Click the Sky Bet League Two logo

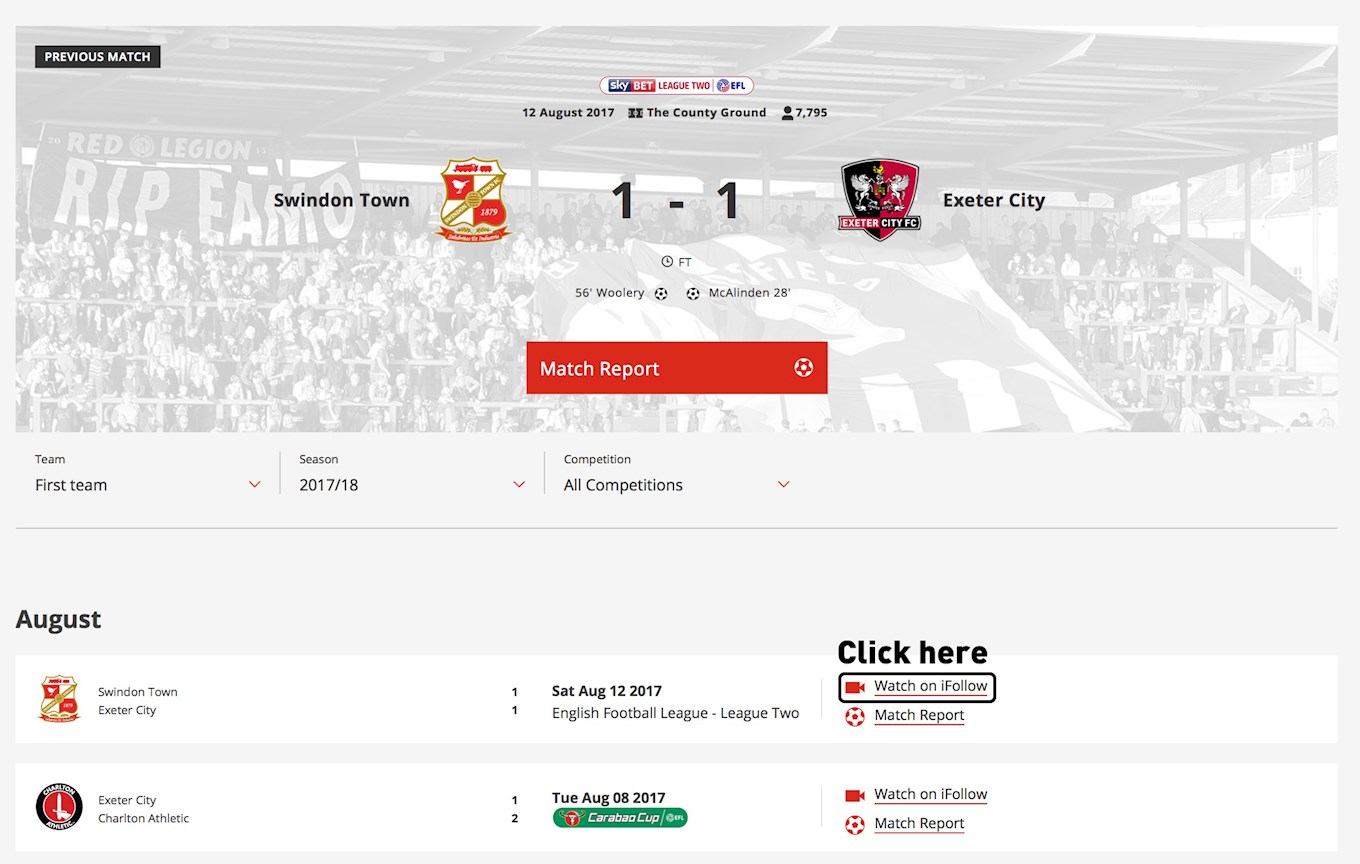(676, 86)
